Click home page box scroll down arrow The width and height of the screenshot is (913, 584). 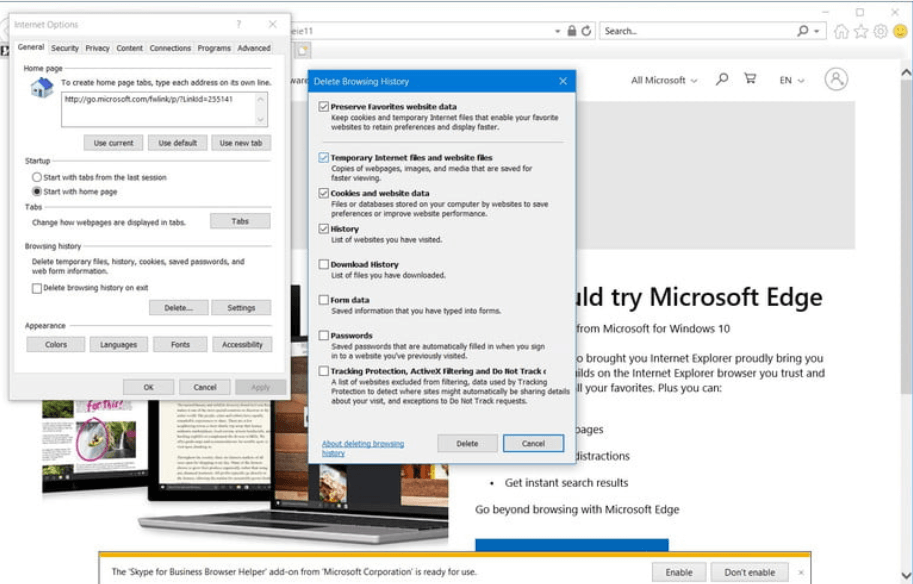[261, 119]
